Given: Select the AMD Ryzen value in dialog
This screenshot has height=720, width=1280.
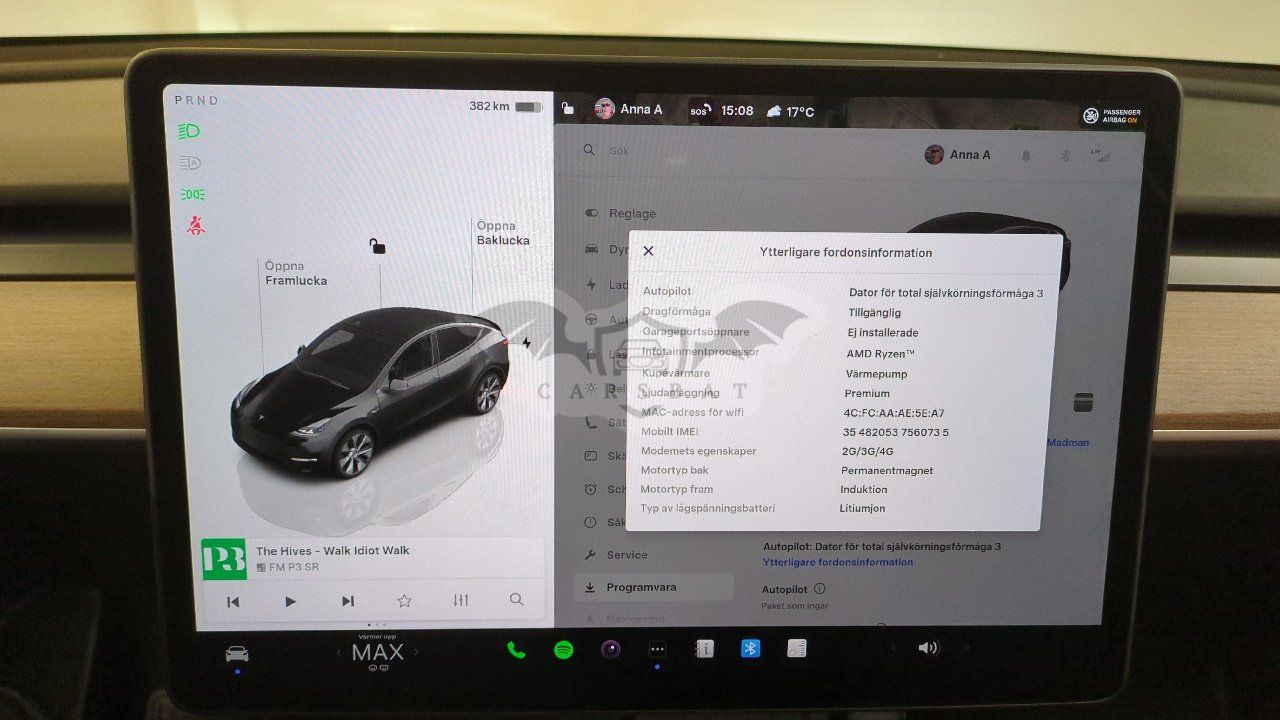Looking at the screenshot, I should (881, 353).
